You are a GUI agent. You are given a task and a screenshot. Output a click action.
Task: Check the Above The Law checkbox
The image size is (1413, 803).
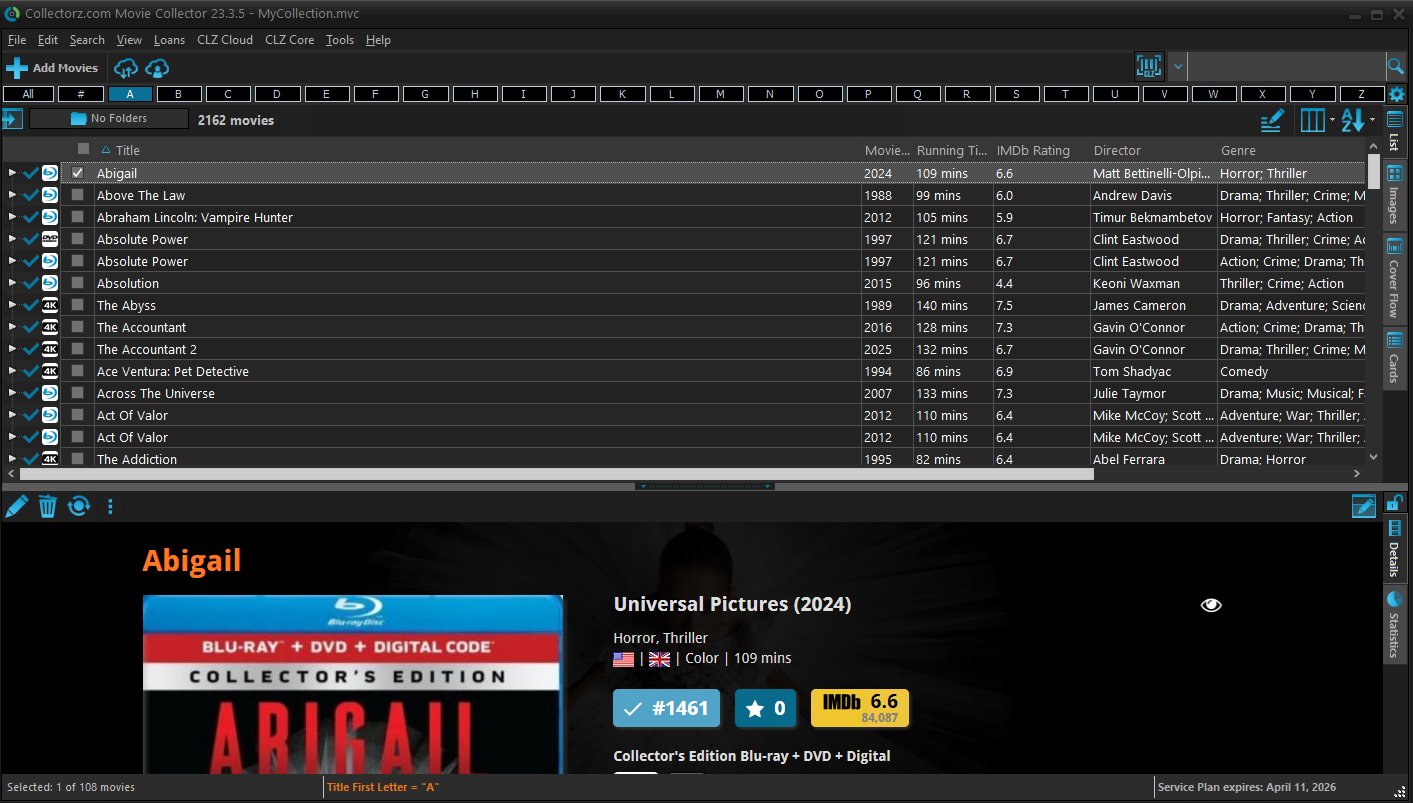(78, 195)
